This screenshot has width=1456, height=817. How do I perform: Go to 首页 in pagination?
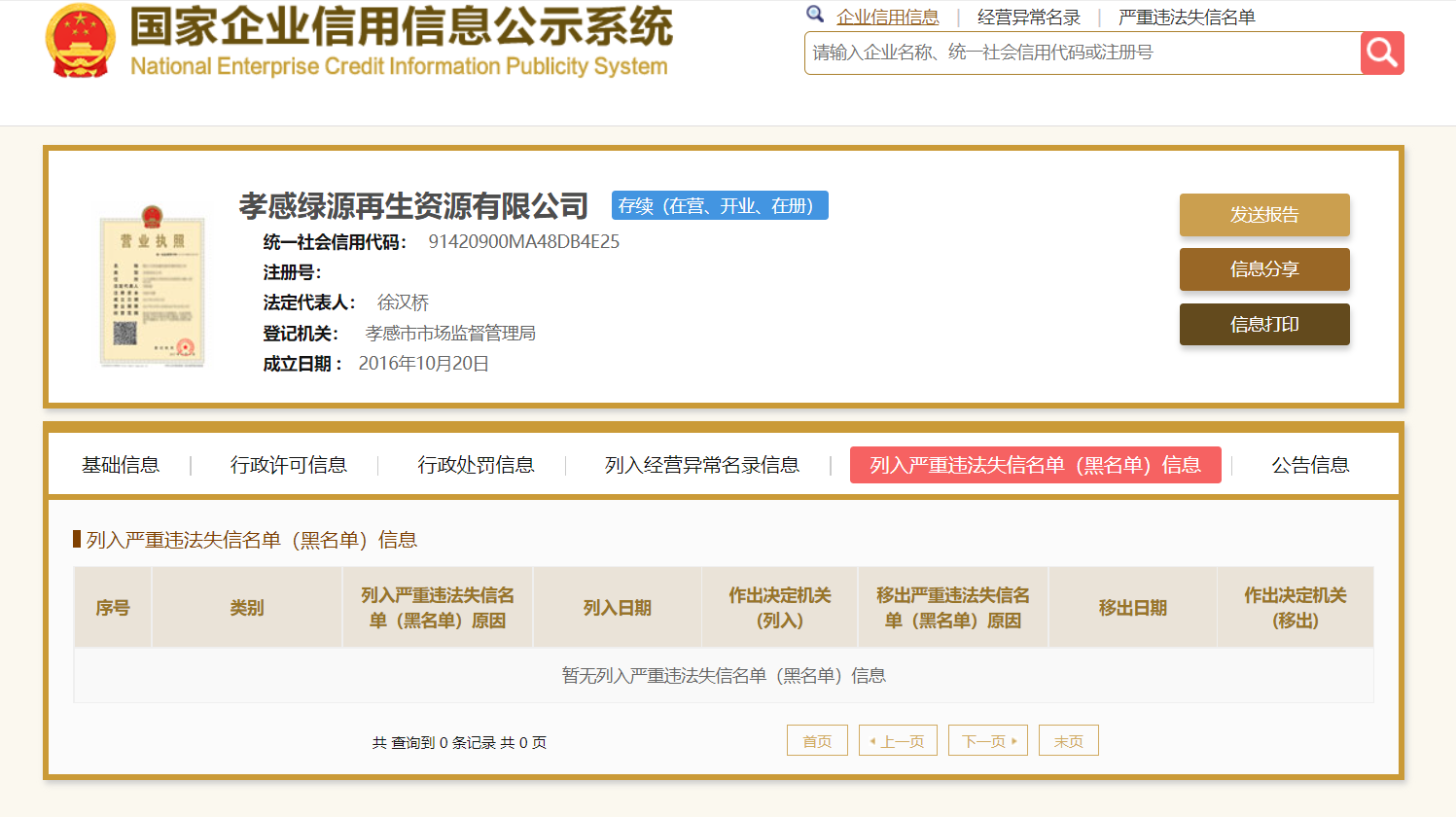pos(817,740)
